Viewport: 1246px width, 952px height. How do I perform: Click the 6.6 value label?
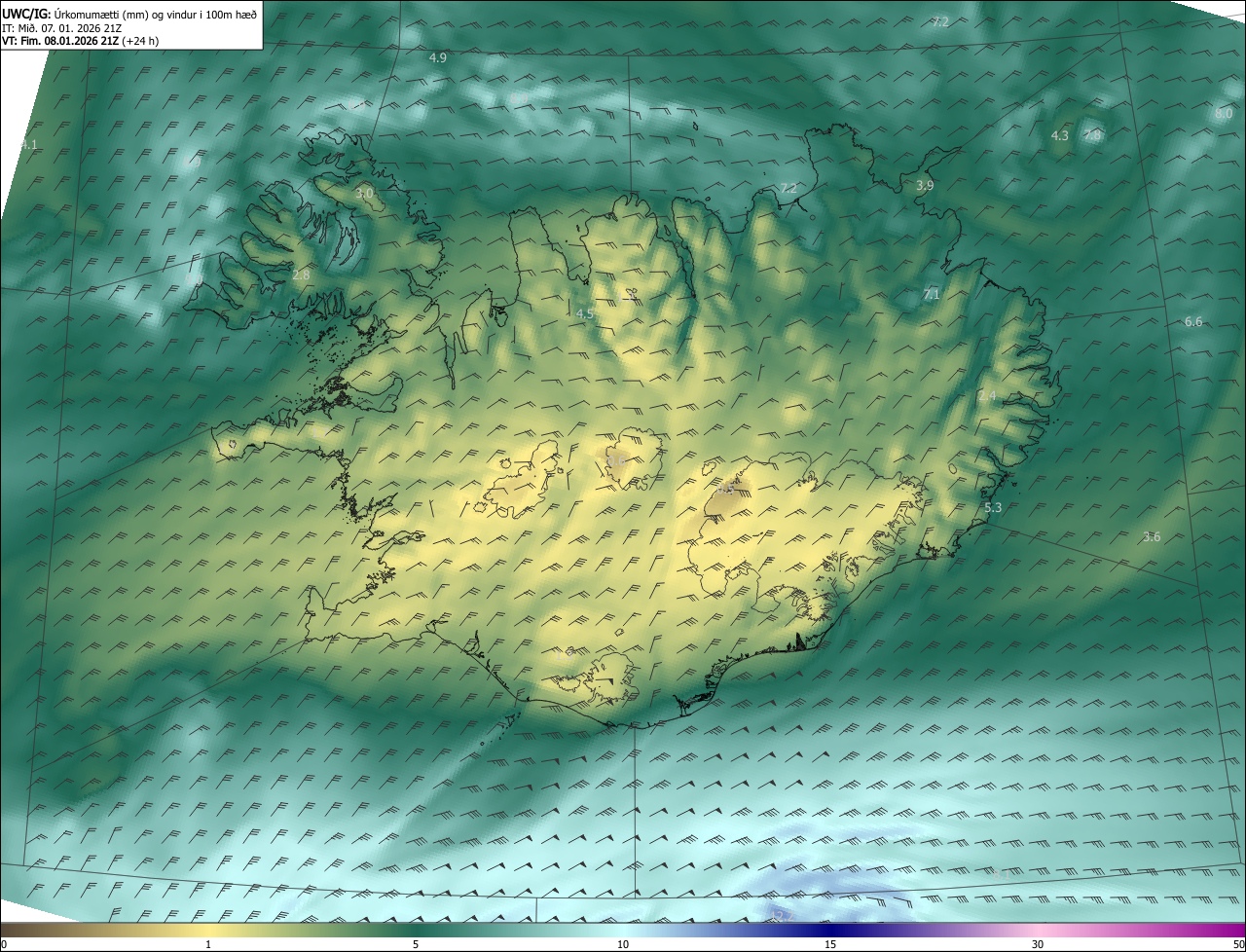(1193, 322)
